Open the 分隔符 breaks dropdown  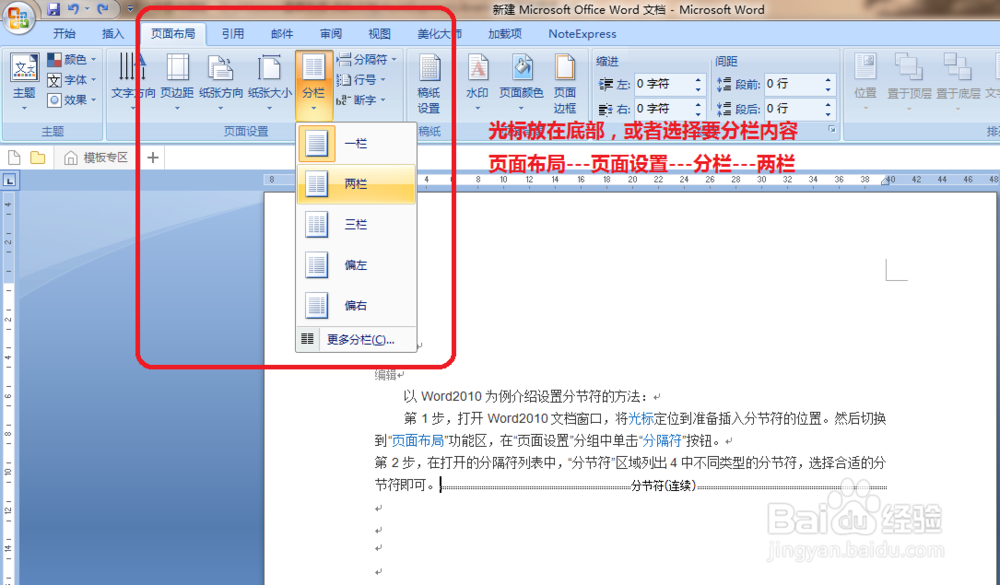(367, 59)
